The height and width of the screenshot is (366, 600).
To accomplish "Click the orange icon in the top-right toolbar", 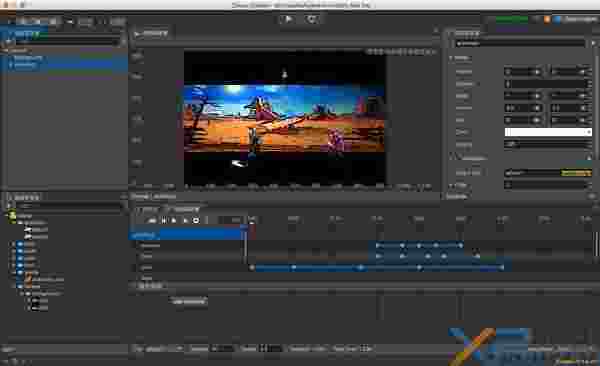I will (547, 20).
